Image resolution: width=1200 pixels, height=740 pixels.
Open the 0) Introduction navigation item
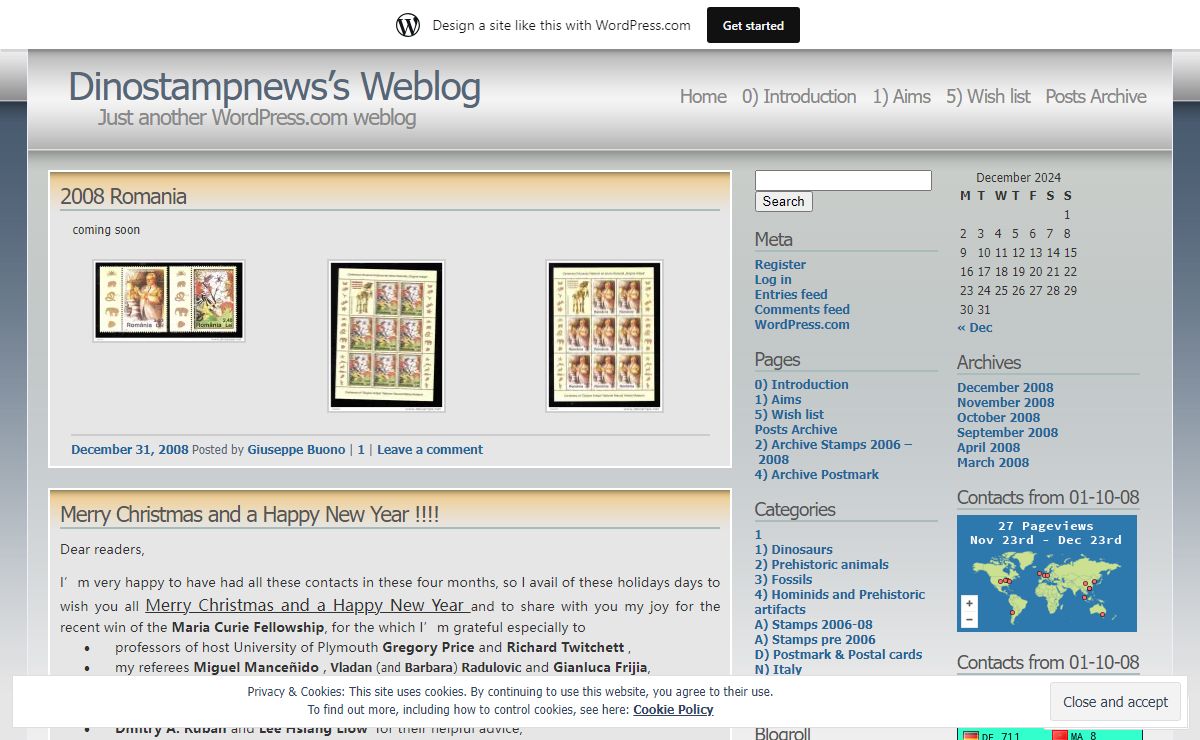(799, 97)
